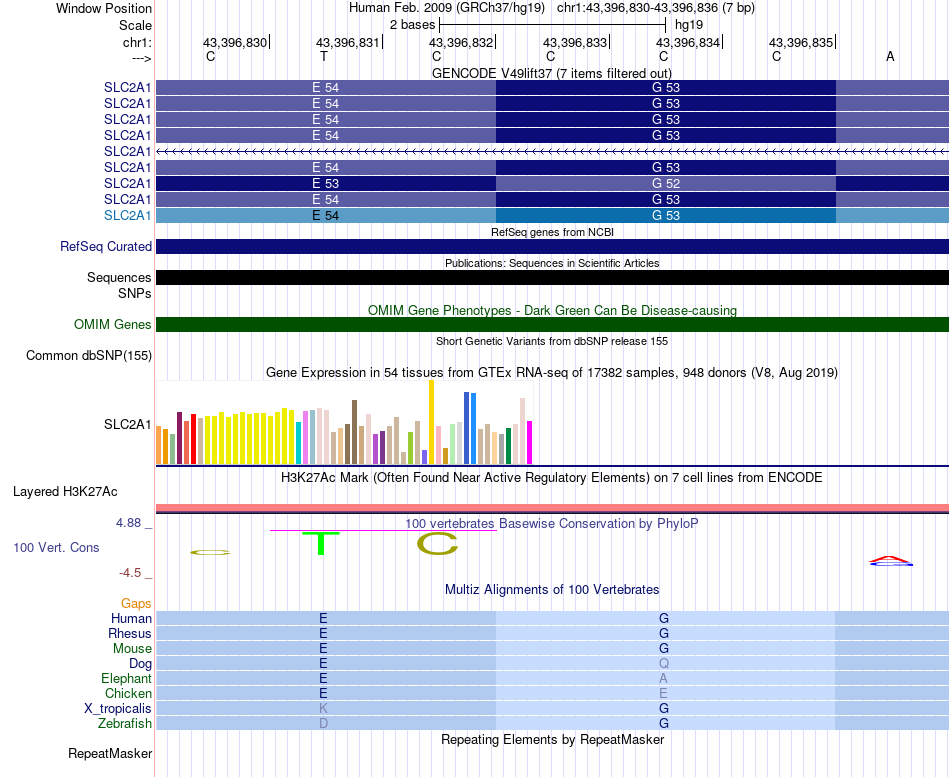Click the Mouse alignment row label
Viewport: 950px width, 777px height.
pos(132,649)
